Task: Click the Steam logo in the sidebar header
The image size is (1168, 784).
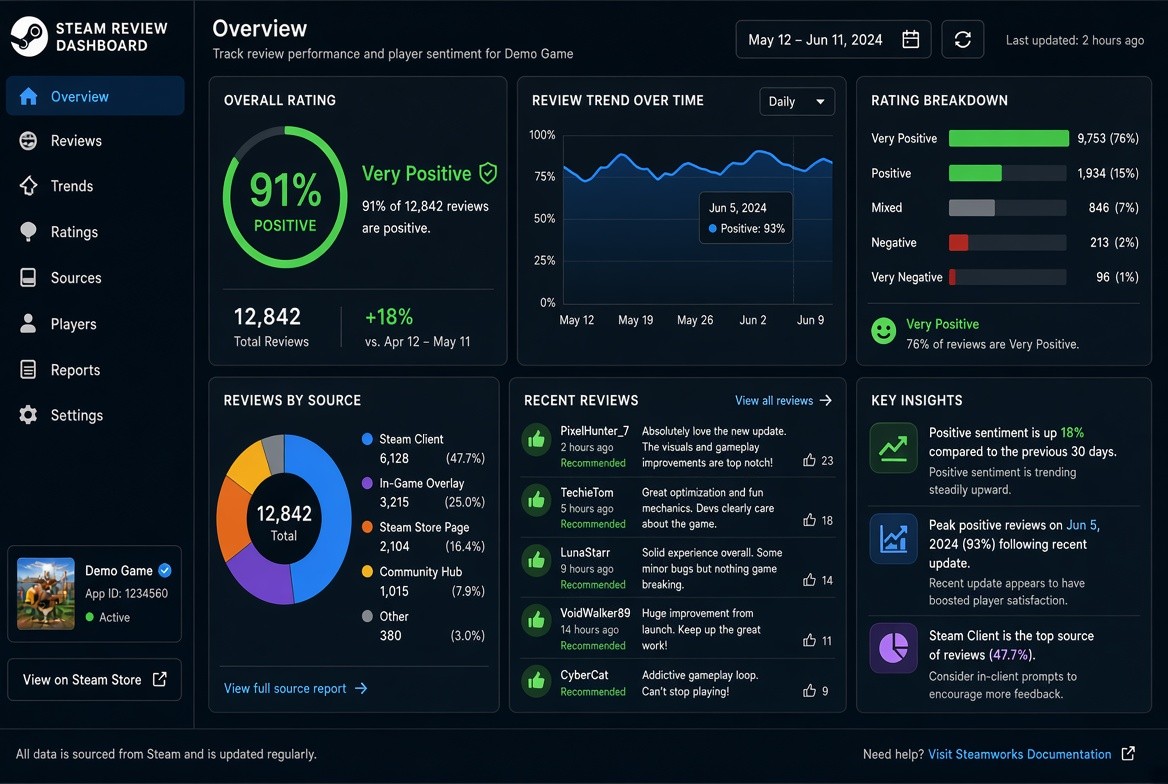Action: point(29,37)
